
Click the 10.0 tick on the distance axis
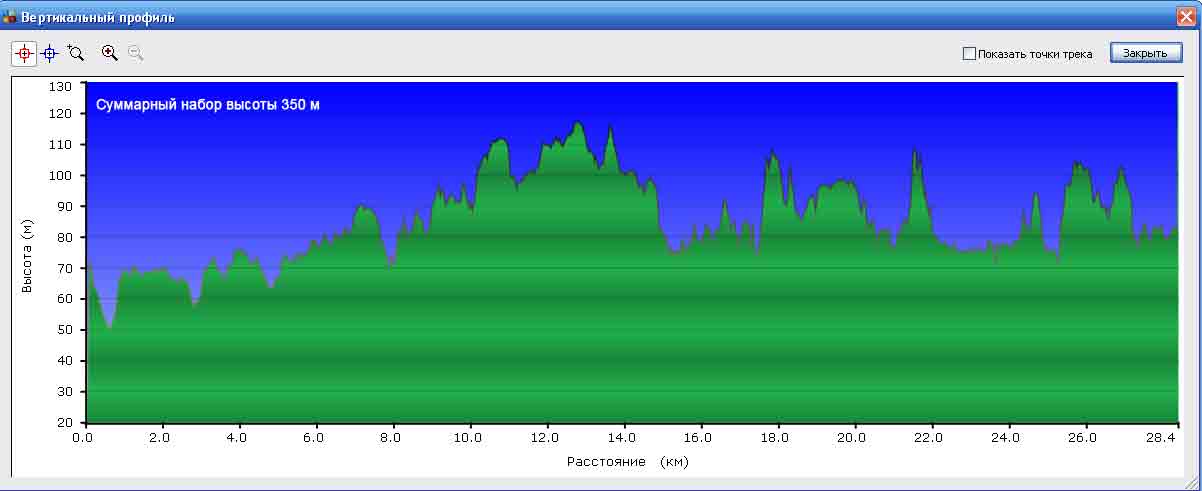(x=468, y=438)
